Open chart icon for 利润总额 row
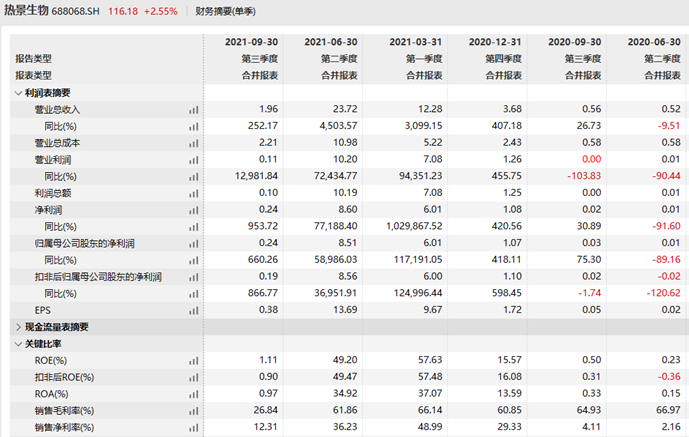 point(194,193)
